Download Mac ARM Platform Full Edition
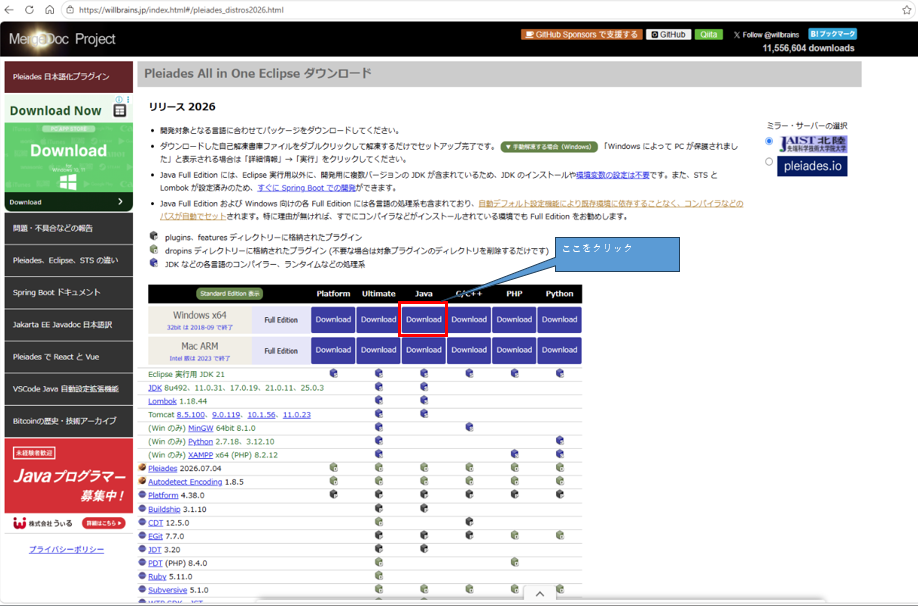The width and height of the screenshot is (918, 606). (333, 350)
